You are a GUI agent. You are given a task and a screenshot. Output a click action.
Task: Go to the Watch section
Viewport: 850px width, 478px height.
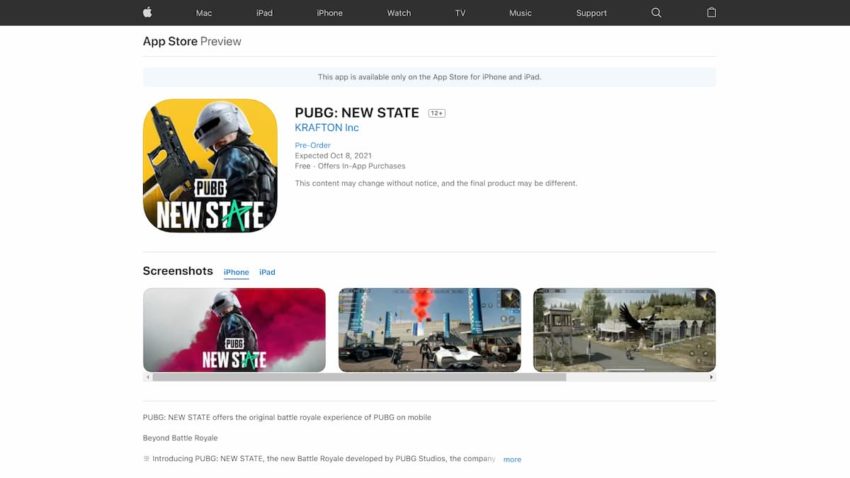399,13
